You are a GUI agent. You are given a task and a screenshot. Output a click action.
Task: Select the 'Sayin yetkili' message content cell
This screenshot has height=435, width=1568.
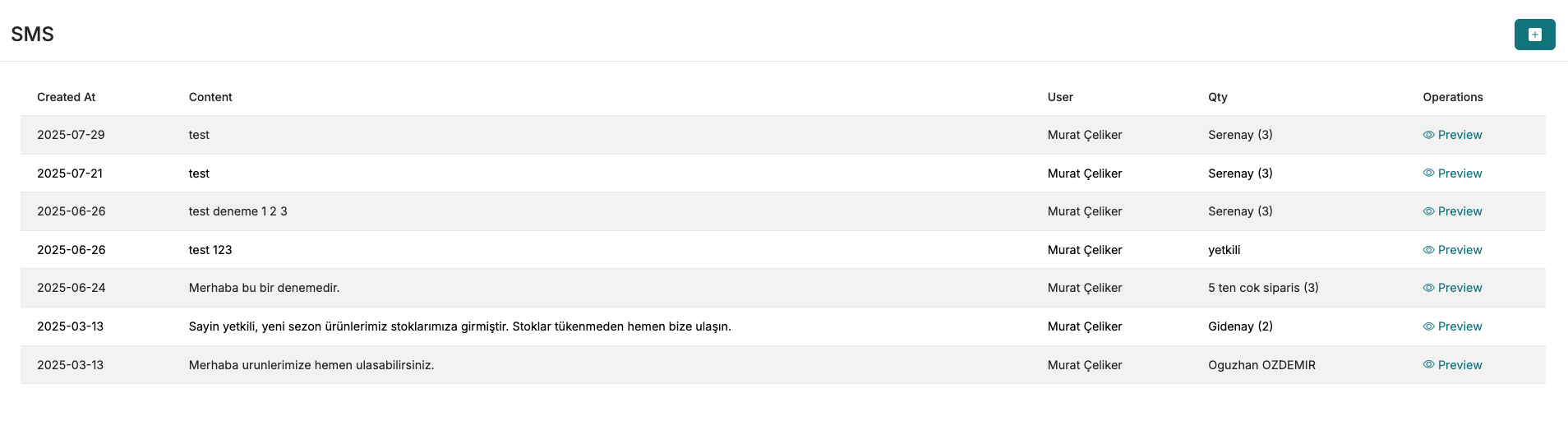[x=459, y=326]
